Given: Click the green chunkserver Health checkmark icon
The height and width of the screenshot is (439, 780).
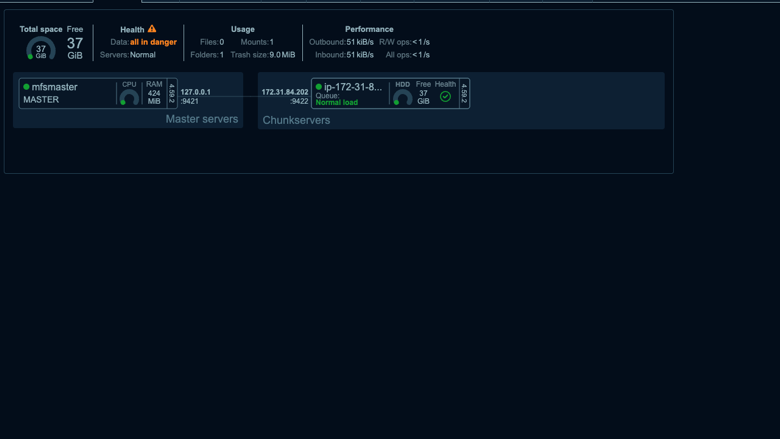Looking at the screenshot, I should 445,96.
